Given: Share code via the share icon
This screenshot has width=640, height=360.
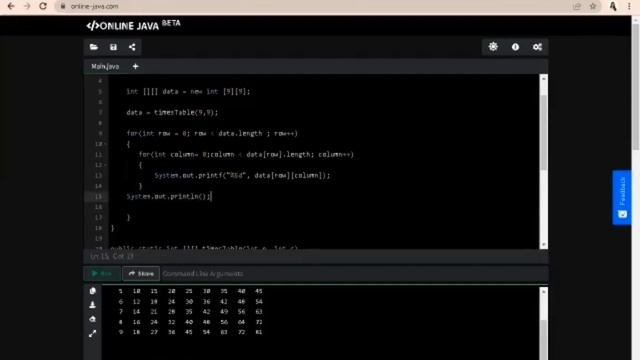Looking at the screenshot, I should pyautogui.click(x=132, y=47).
